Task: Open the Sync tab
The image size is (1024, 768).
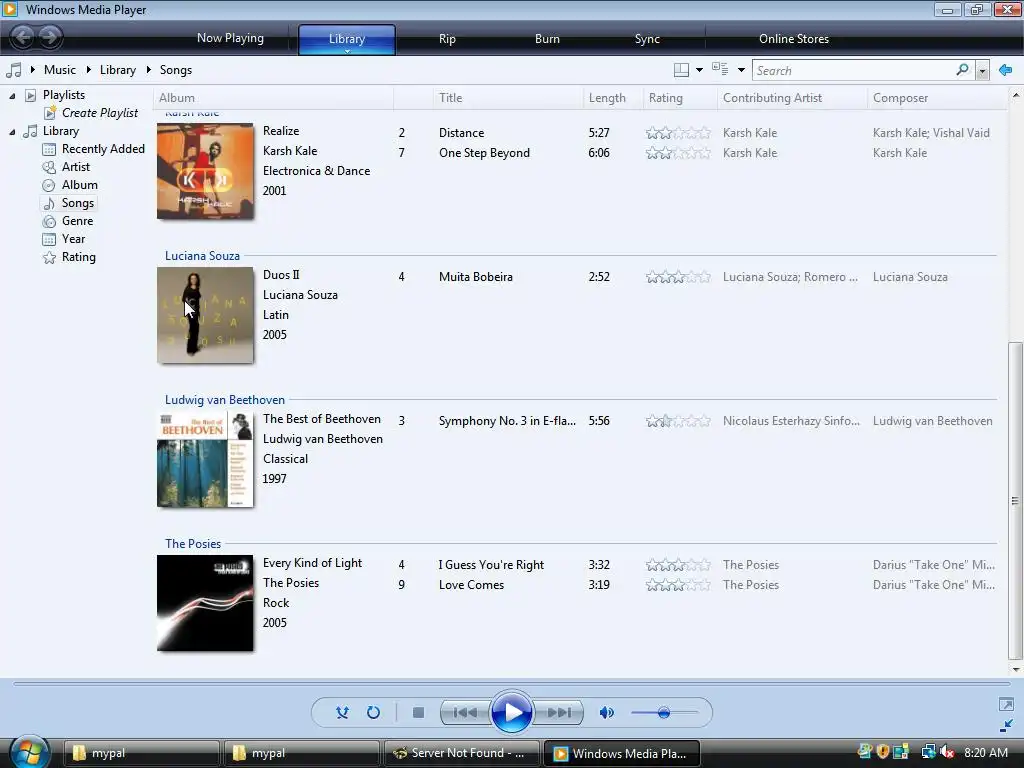Action: tap(647, 39)
